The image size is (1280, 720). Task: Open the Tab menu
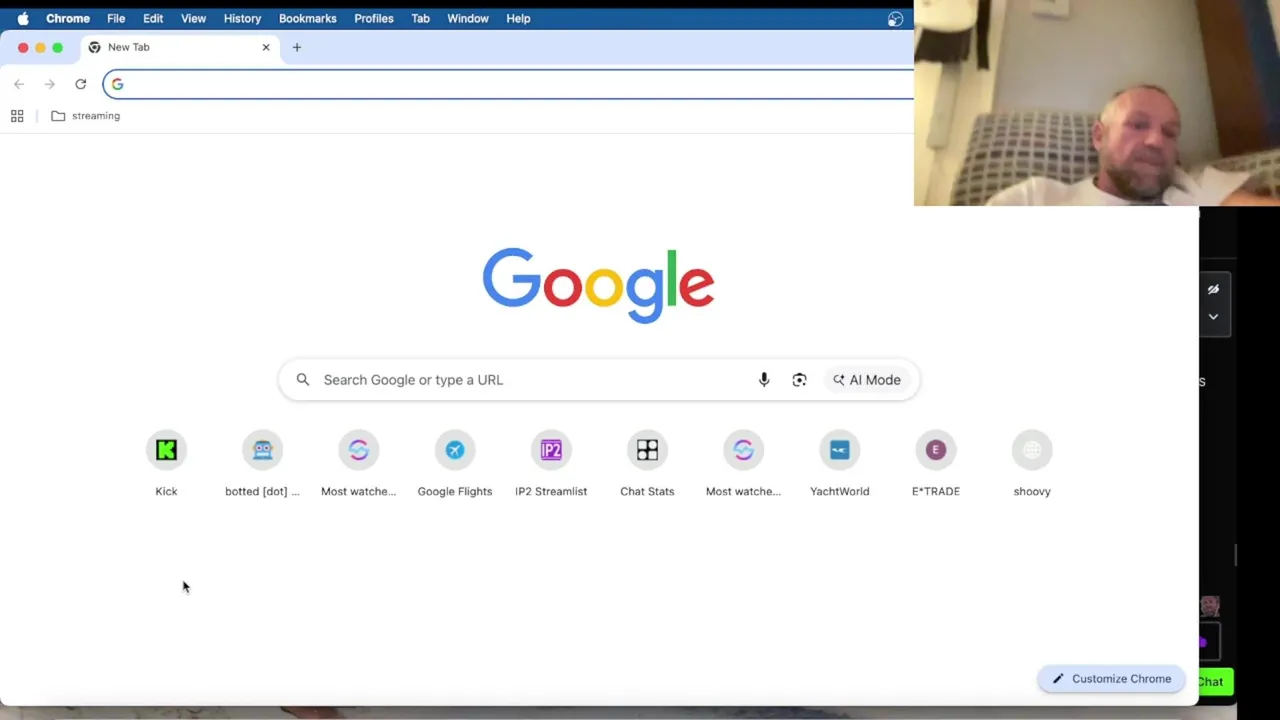point(420,18)
